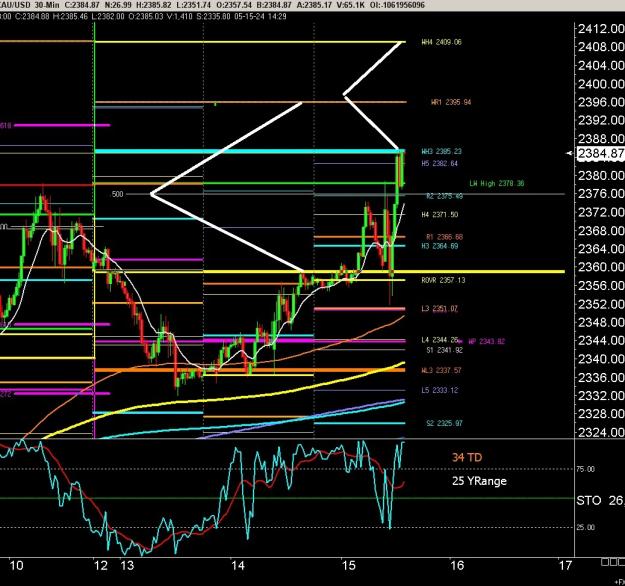Click the 75.00 stochastic axis value

[585, 469]
